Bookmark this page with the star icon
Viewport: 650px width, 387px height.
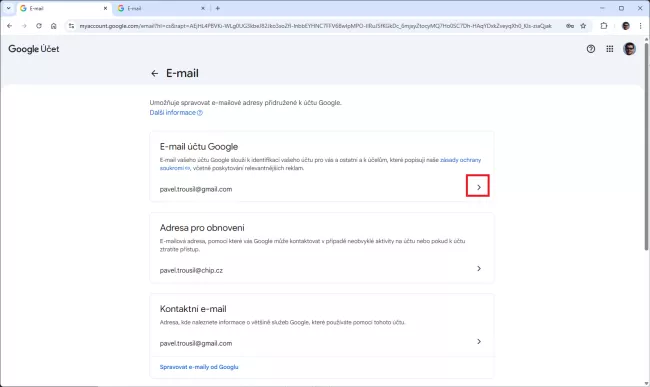point(583,26)
